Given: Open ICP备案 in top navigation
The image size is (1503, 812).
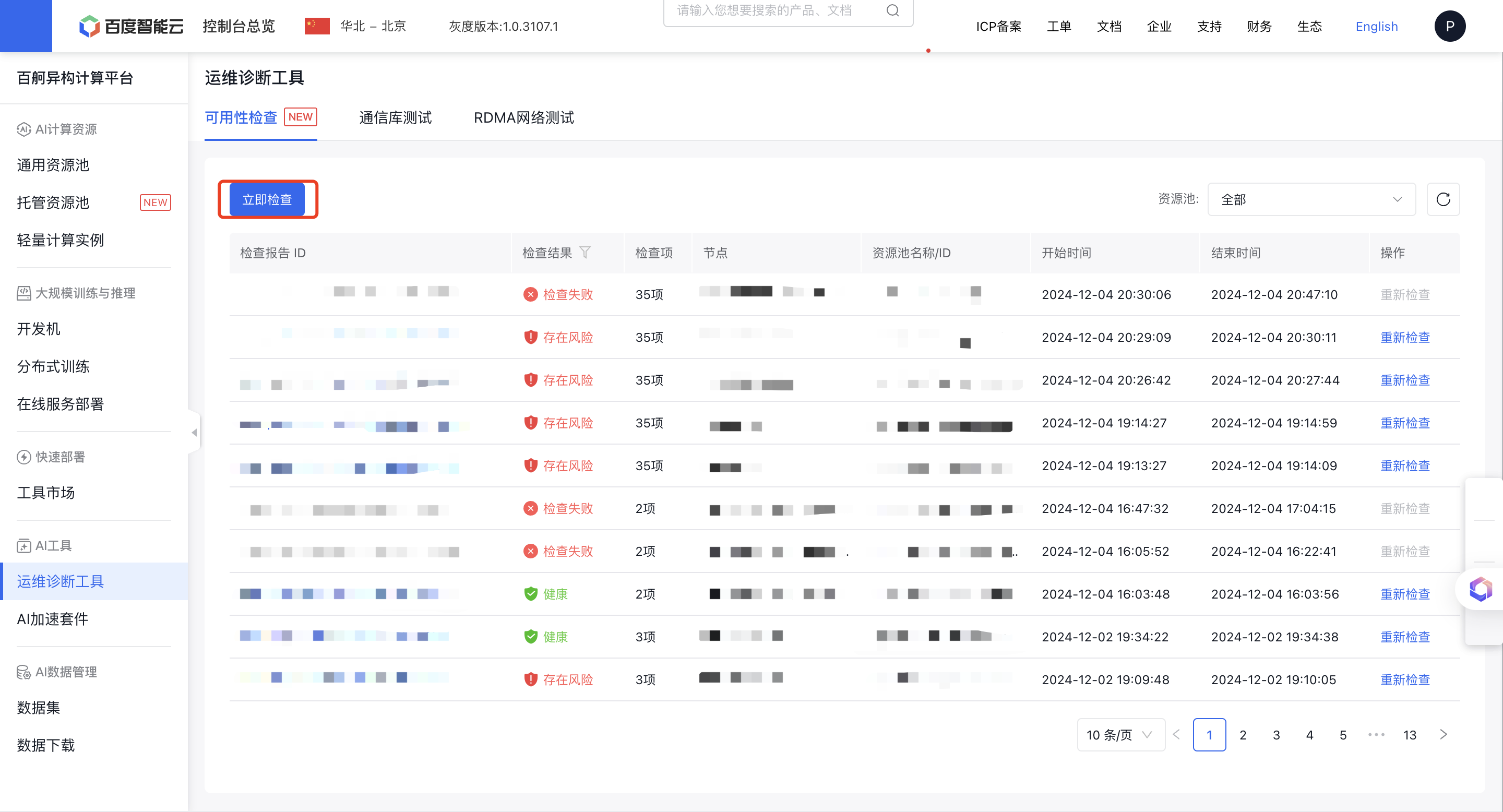Looking at the screenshot, I should coord(998,26).
